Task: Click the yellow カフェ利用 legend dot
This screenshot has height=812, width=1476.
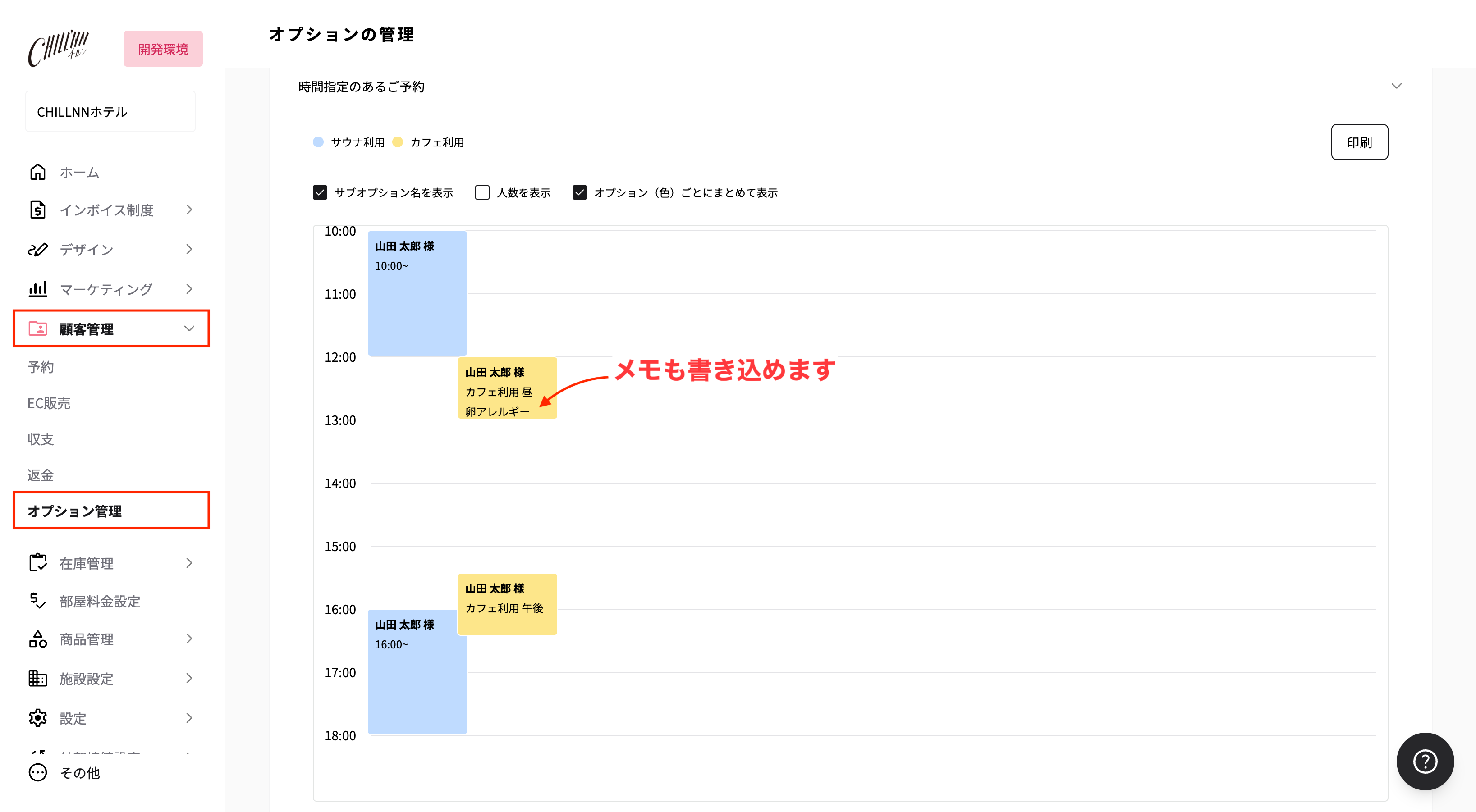Action: click(x=398, y=142)
